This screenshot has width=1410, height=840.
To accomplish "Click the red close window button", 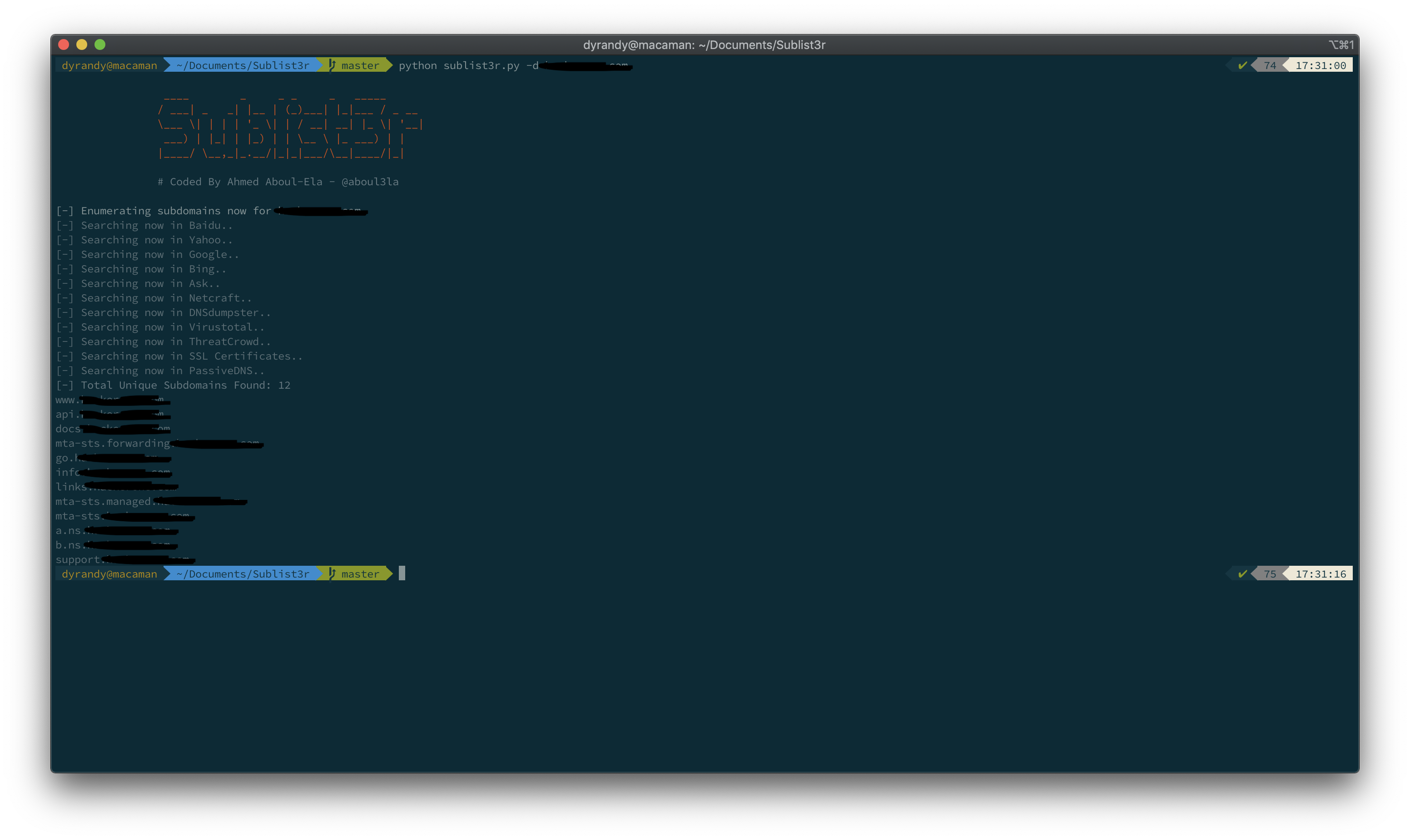I will [64, 44].
